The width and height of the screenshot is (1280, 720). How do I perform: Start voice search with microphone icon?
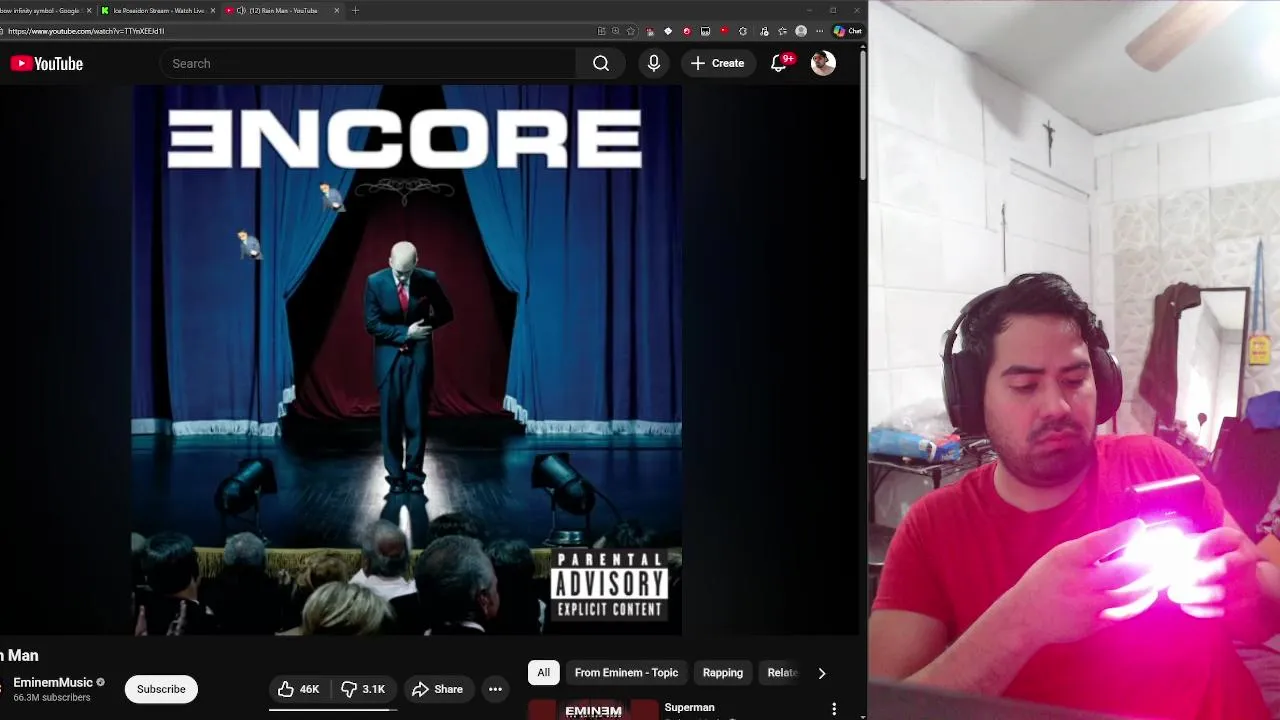pyautogui.click(x=654, y=63)
